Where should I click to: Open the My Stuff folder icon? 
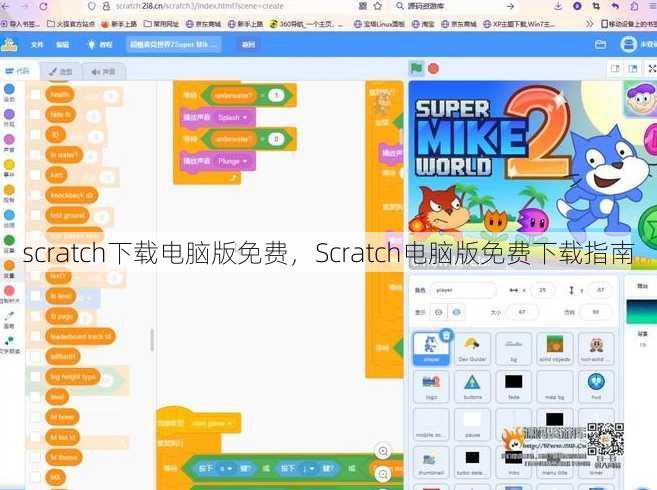click(x=600, y=44)
